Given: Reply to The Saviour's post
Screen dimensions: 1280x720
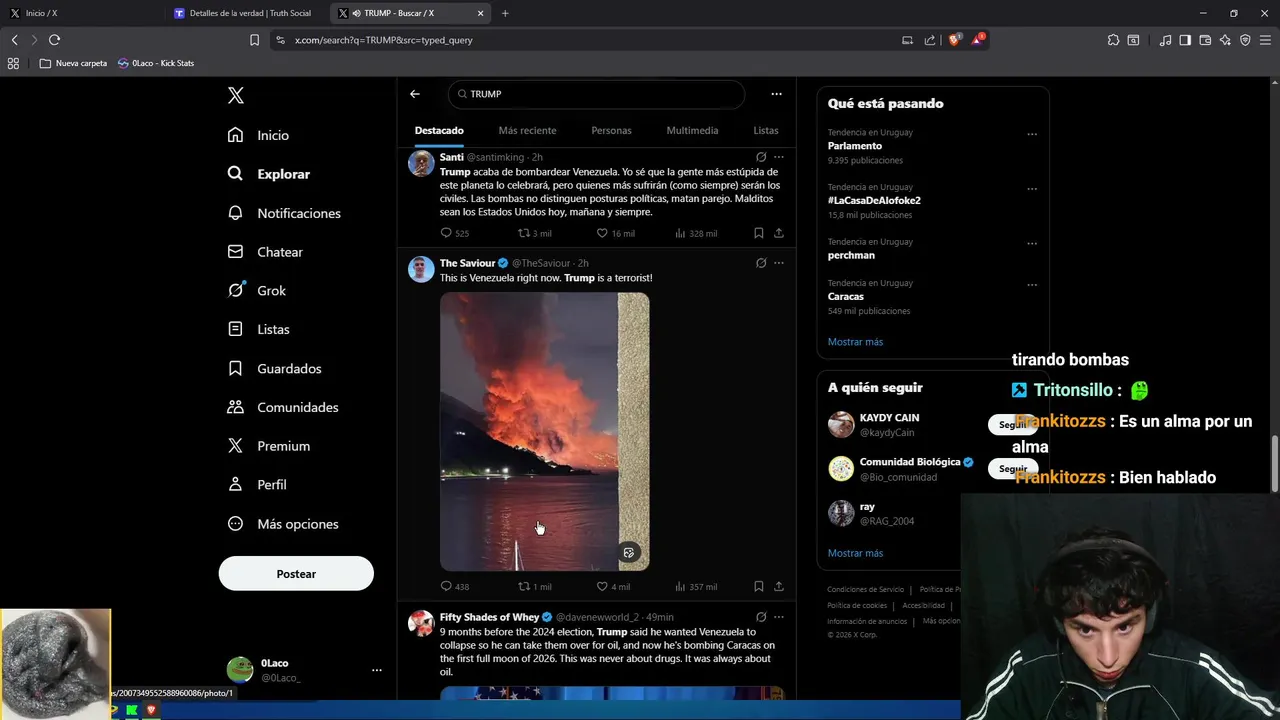Looking at the screenshot, I should coord(454,587).
